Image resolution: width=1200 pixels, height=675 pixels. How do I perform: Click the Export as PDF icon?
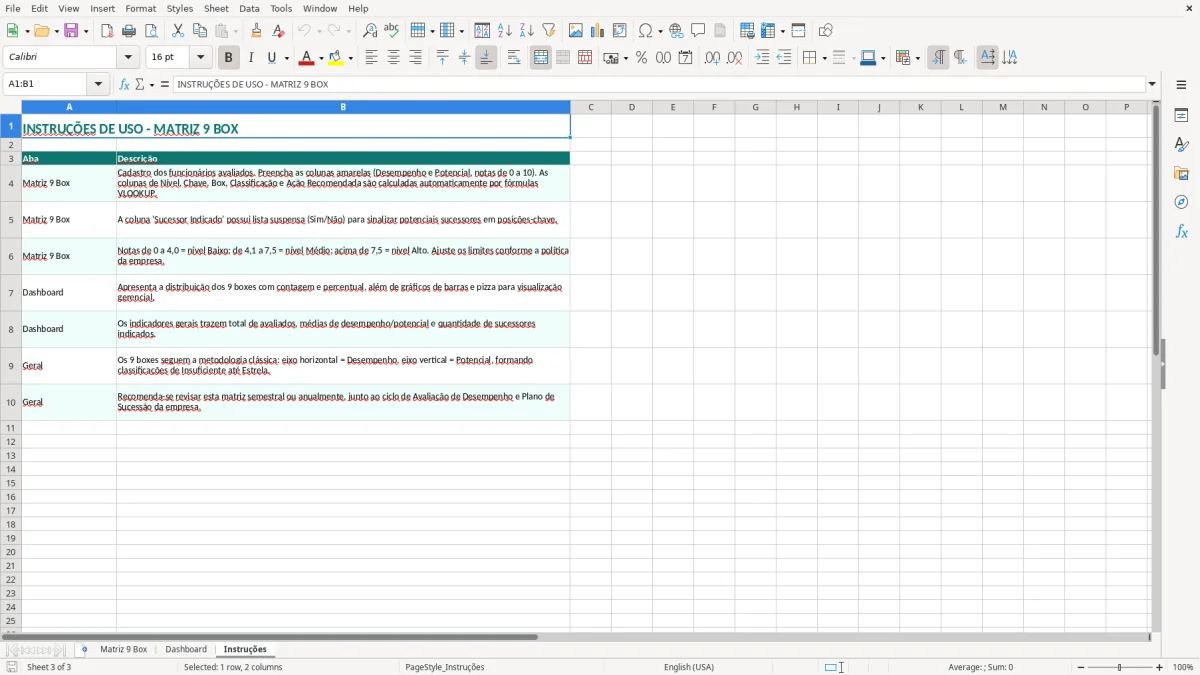click(x=107, y=31)
